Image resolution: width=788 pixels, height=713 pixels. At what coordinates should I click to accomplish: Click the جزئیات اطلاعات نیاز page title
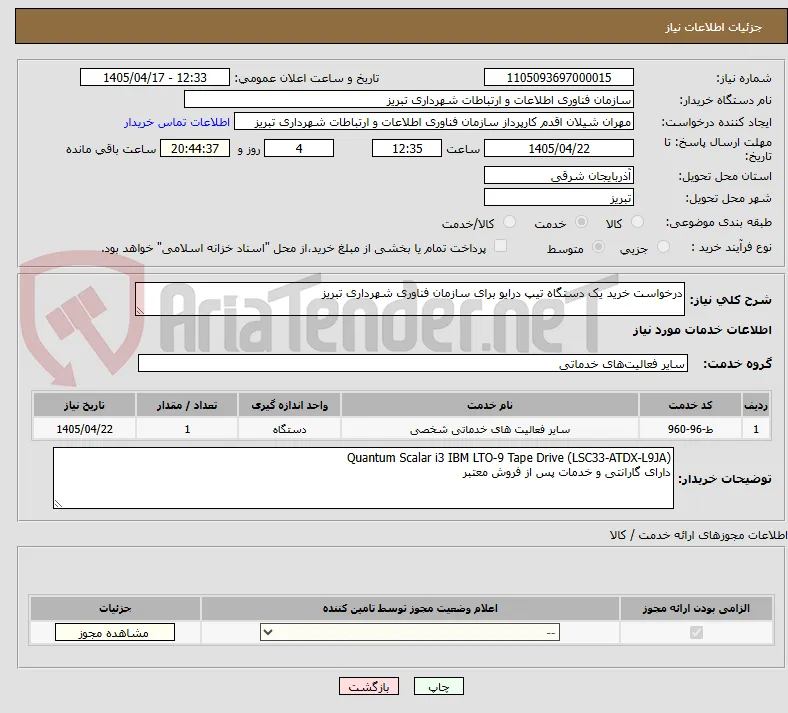tap(714, 27)
